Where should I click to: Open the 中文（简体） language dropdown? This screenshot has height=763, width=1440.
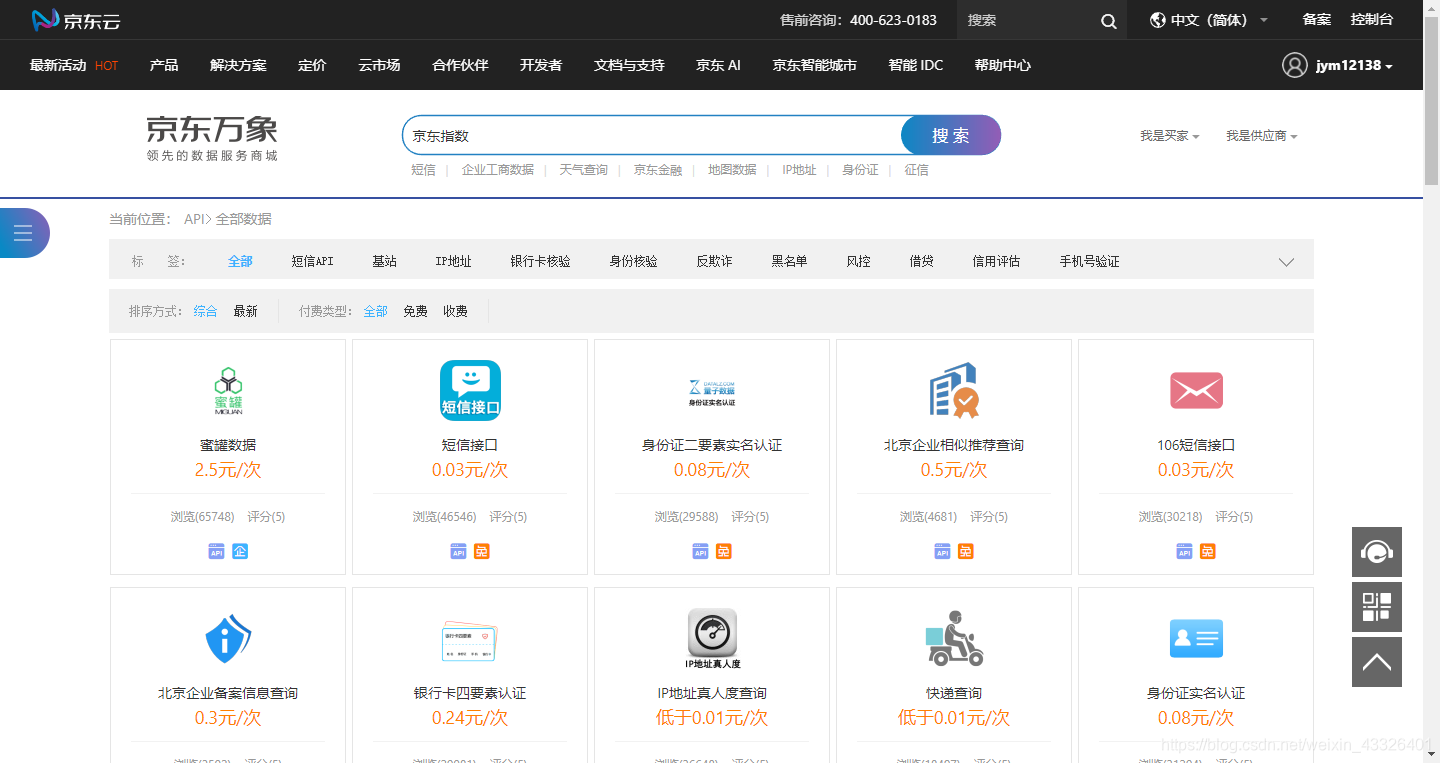(x=1209, y=20)
